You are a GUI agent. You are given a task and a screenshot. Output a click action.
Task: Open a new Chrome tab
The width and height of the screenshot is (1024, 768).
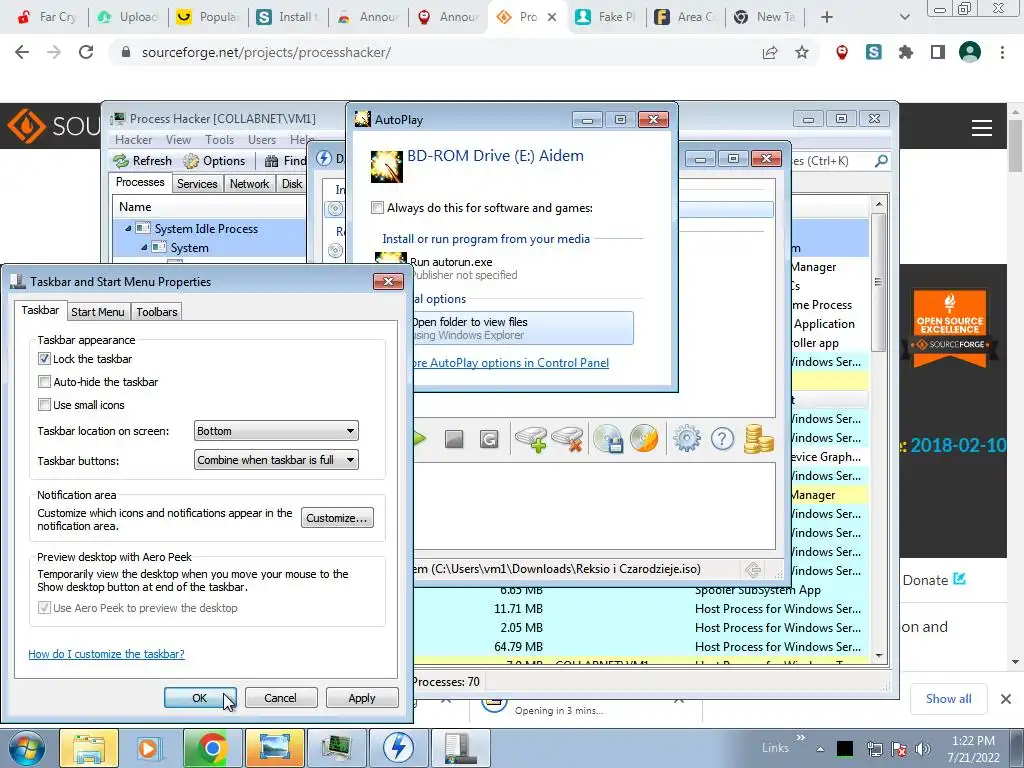point(827,17)
